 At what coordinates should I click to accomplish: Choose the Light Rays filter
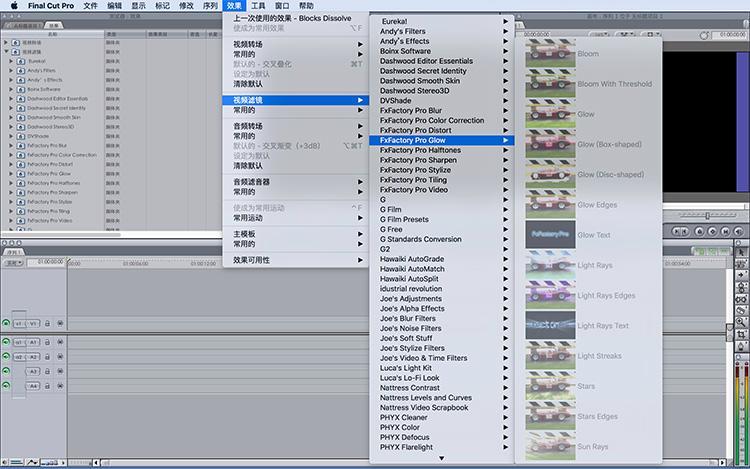(588, 265)
